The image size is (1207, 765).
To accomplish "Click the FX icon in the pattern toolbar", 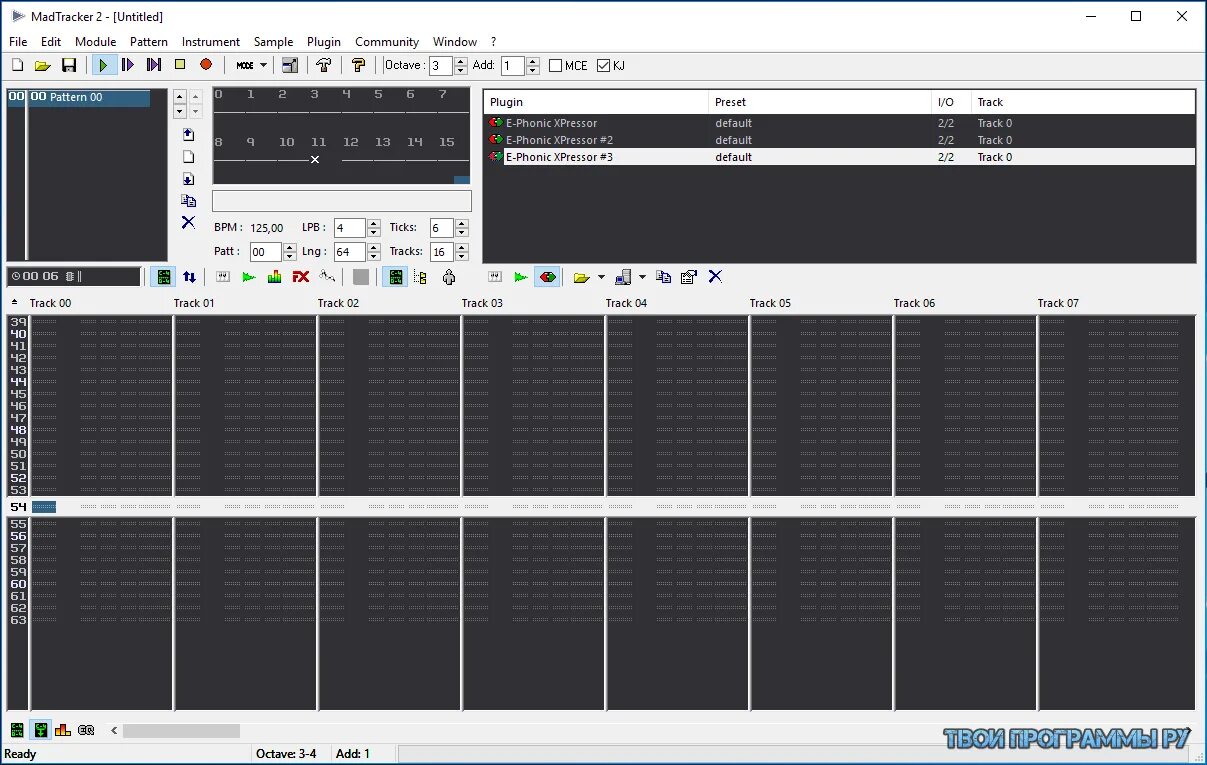I will pos(301,277).
